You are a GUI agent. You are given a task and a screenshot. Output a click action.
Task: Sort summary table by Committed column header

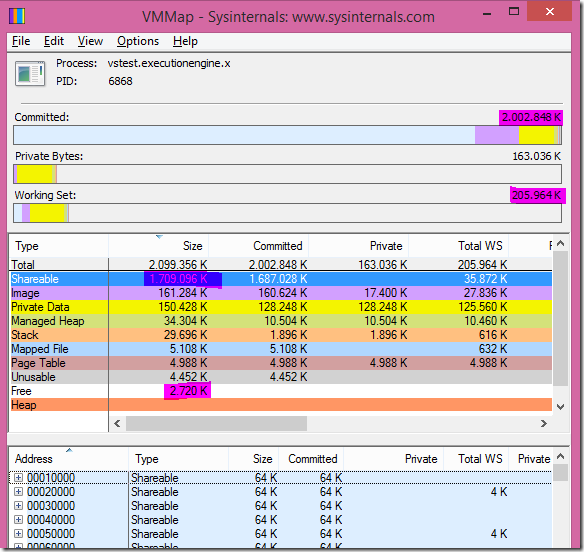(x=258, y=246)
